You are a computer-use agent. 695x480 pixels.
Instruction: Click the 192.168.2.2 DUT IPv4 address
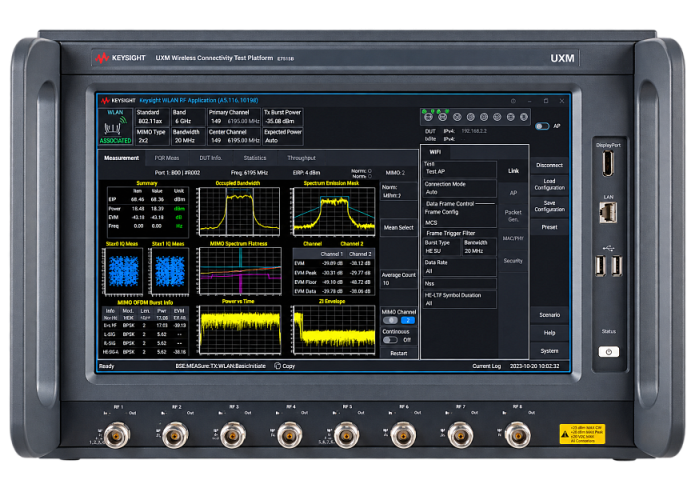tap(474, 131)
